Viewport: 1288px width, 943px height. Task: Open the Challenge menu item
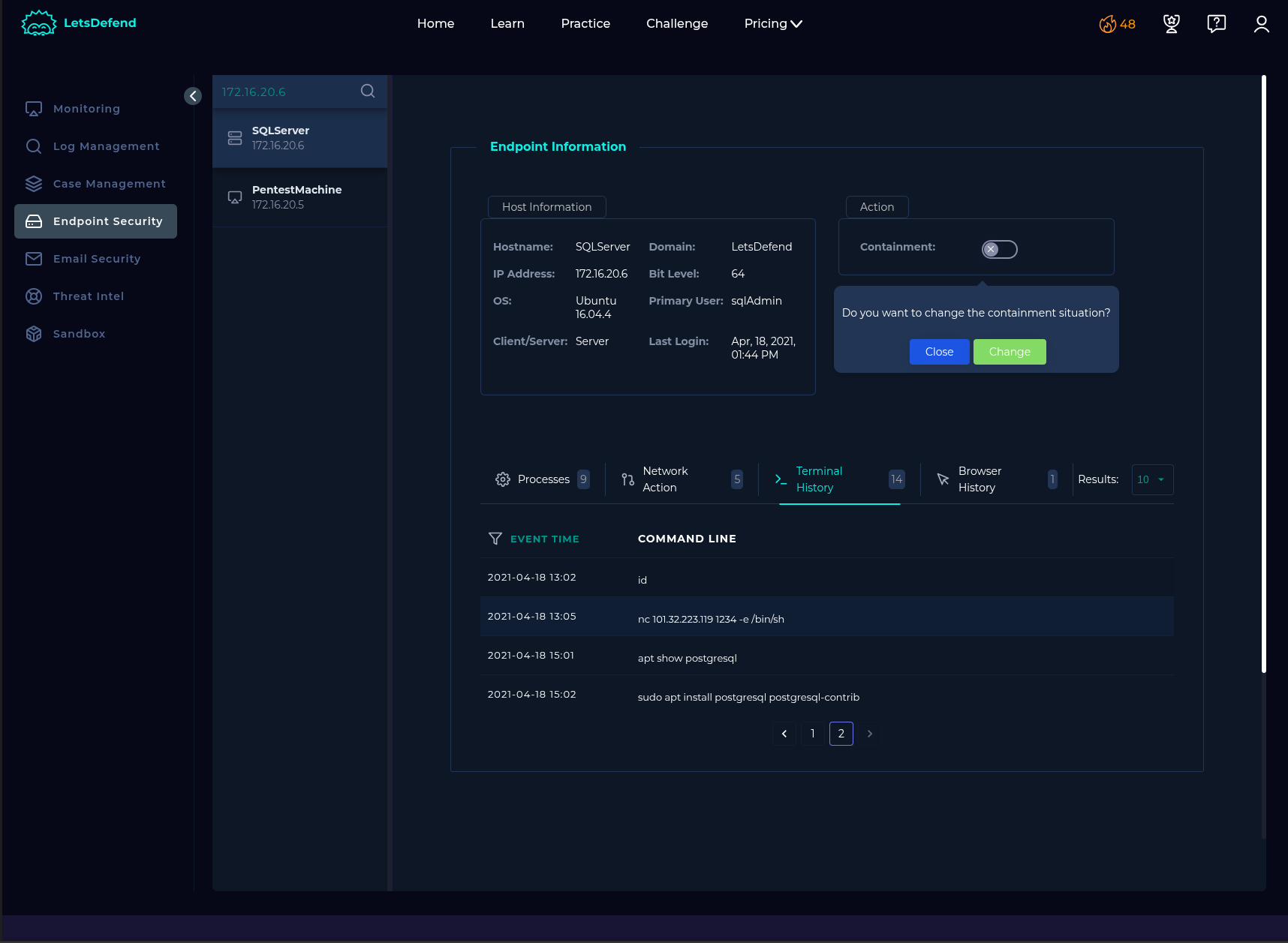coord(677,23)
